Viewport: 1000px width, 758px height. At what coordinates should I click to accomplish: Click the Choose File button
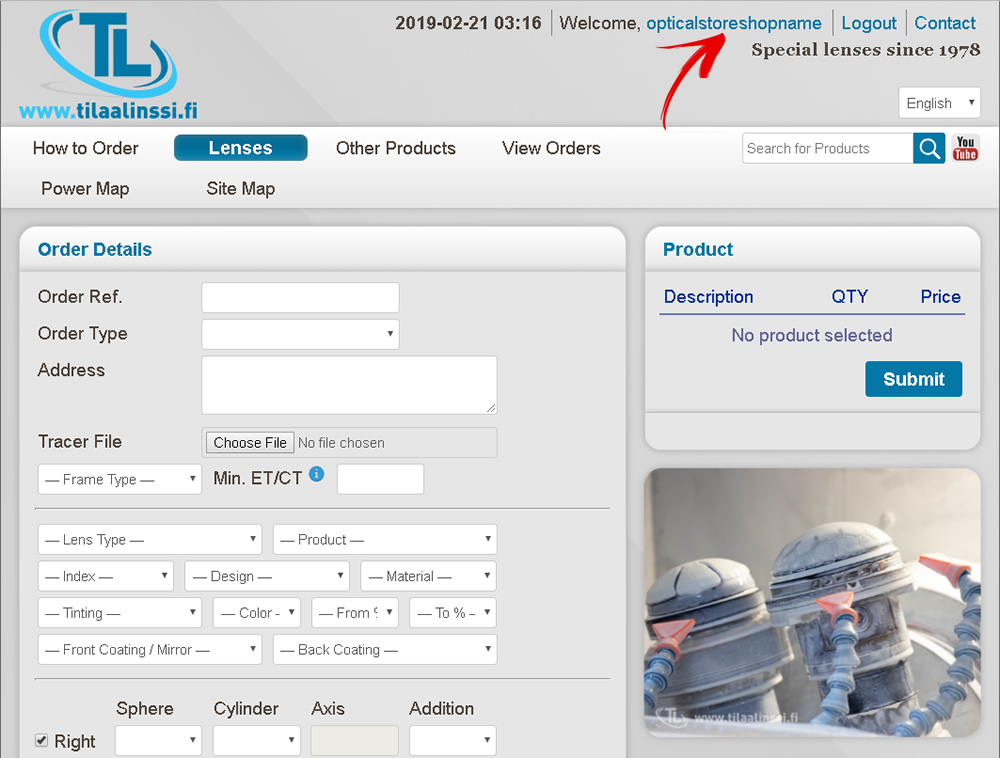pos(250,443)
